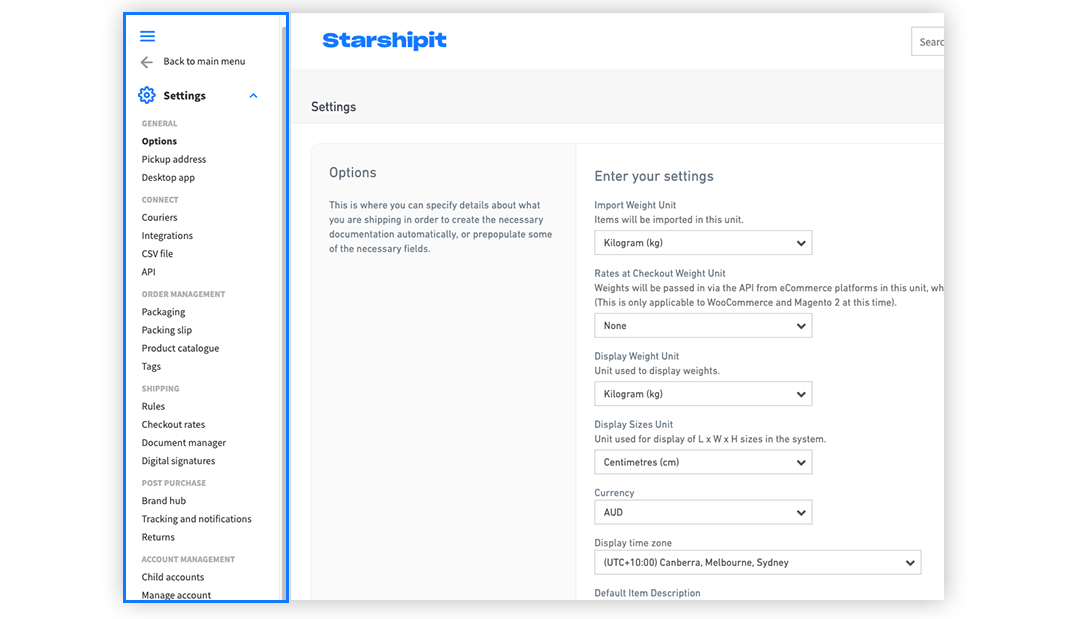Screen dimensions: 1069x619
Task: Open Import Weight Unit dropdown
Action: pos(703,243)
